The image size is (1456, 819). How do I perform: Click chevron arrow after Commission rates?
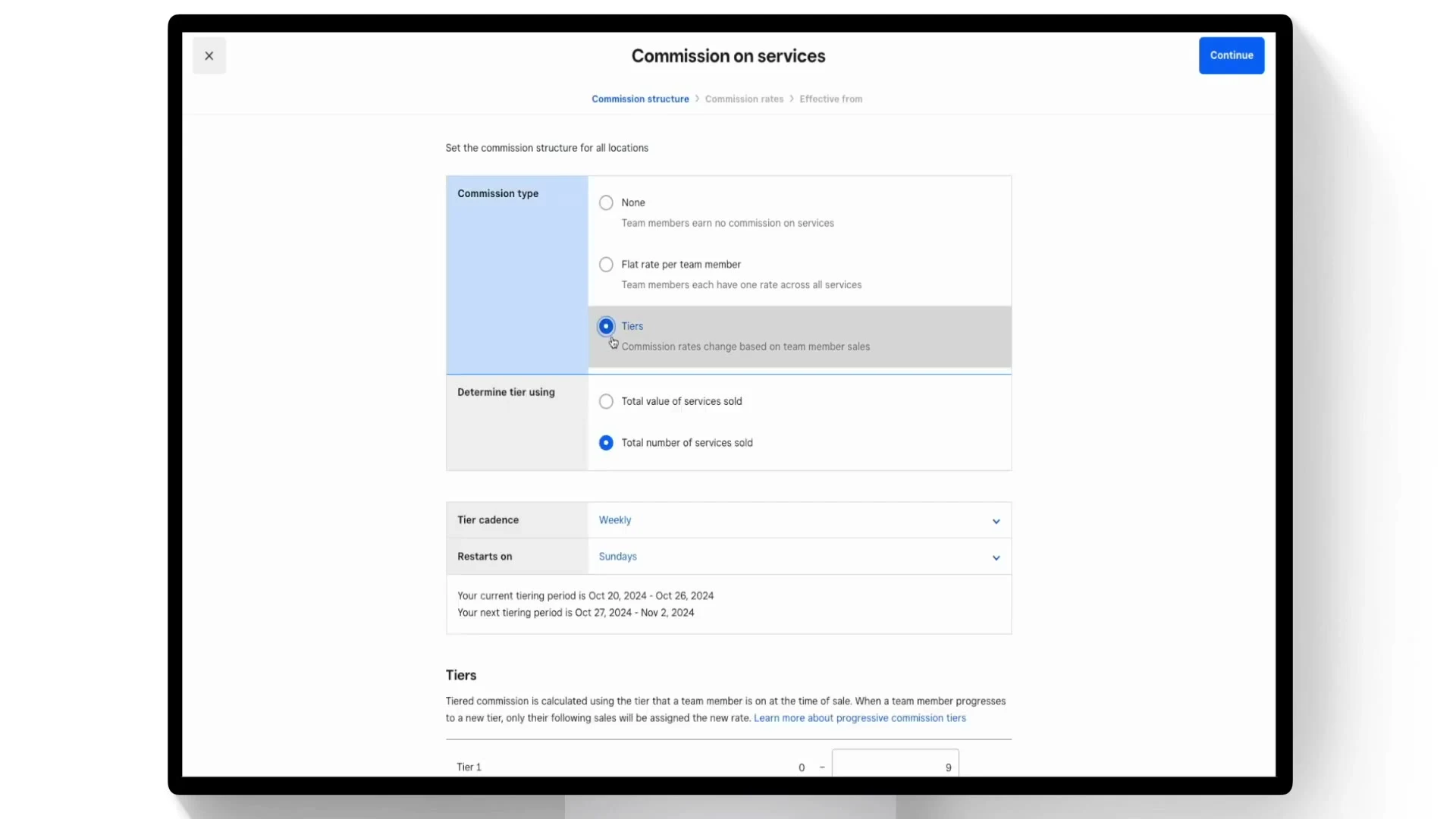coord(791,99)
